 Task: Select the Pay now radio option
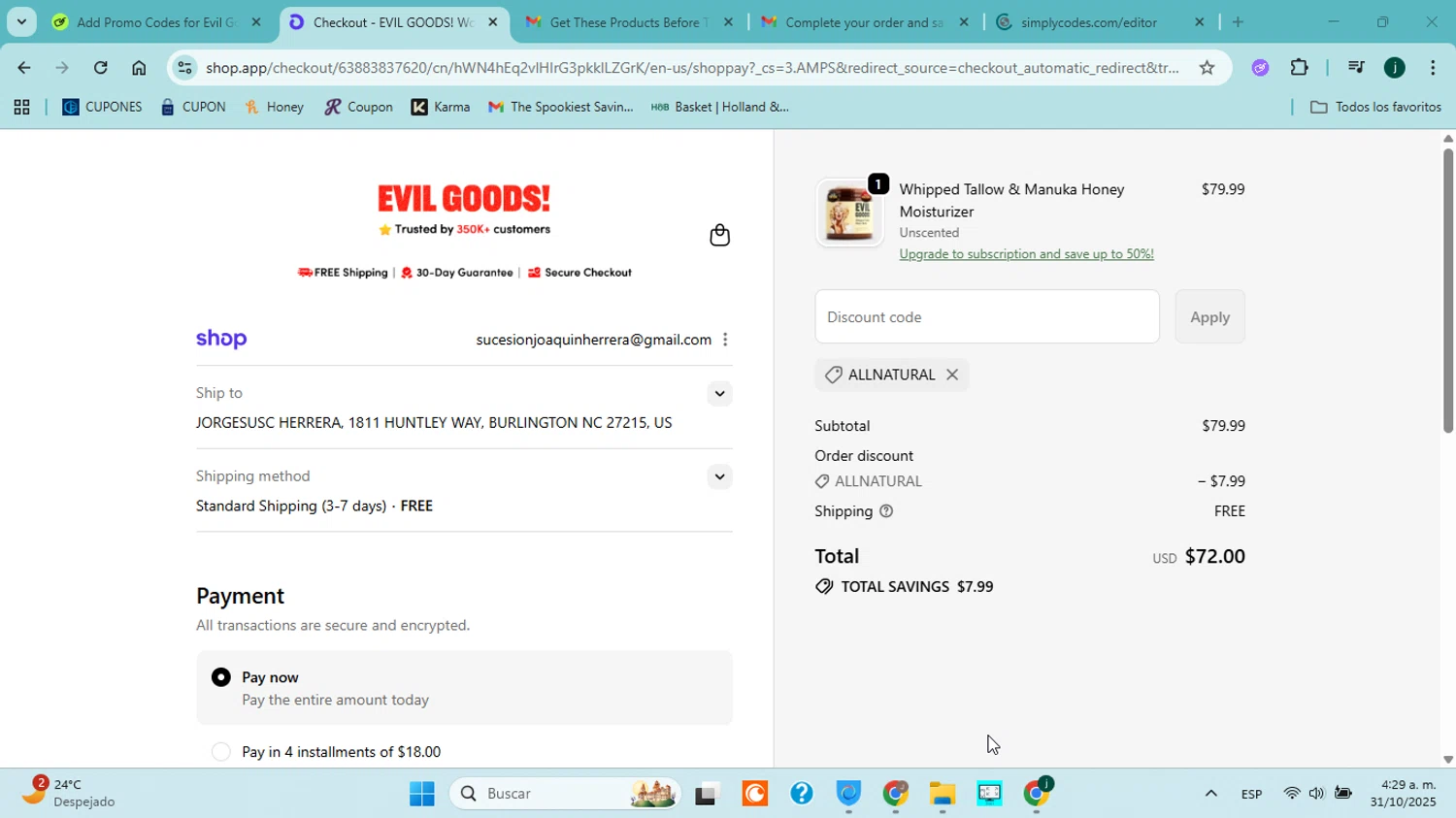[x=221, y=677]
